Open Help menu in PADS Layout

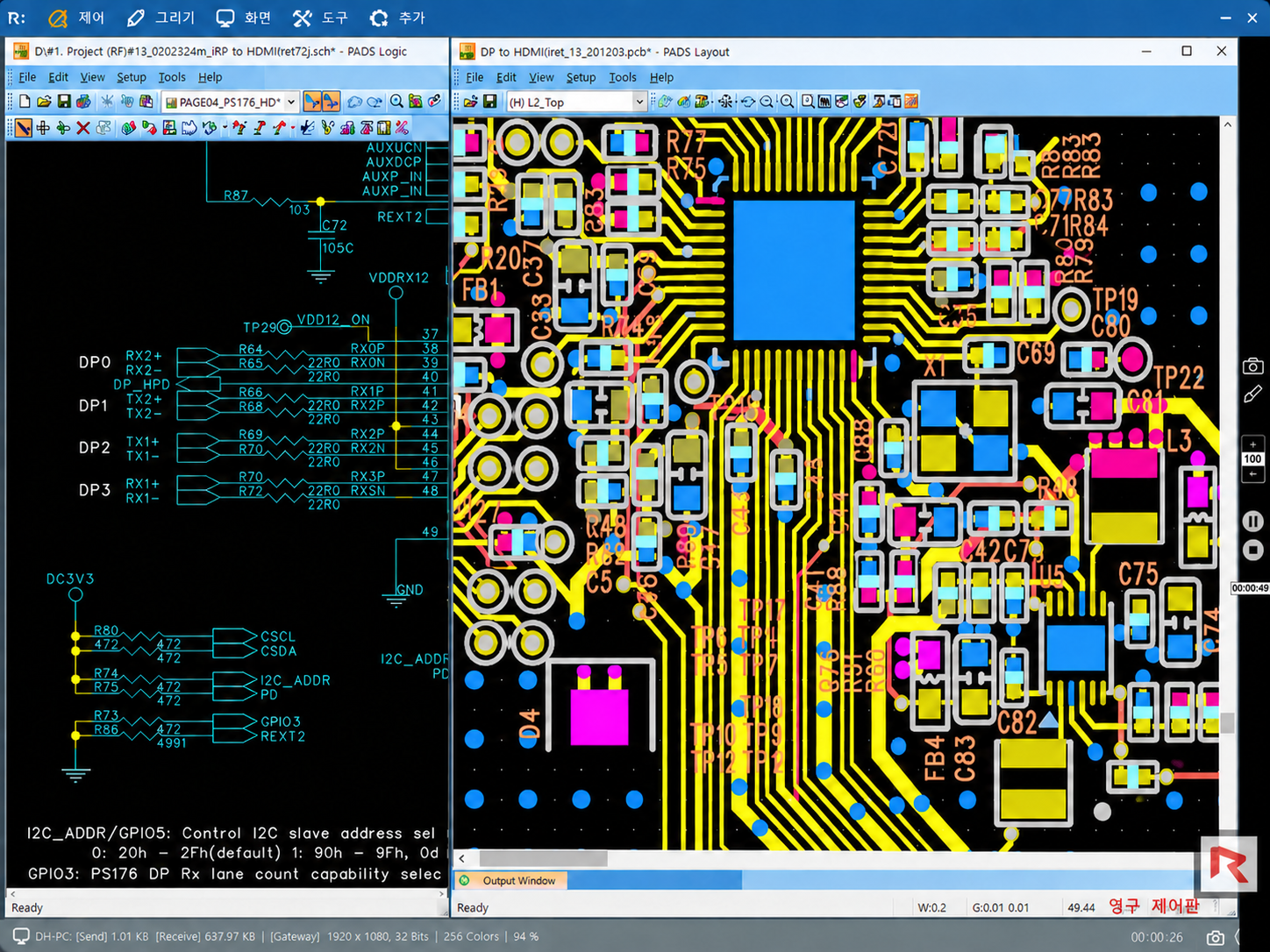pos(661,77)
